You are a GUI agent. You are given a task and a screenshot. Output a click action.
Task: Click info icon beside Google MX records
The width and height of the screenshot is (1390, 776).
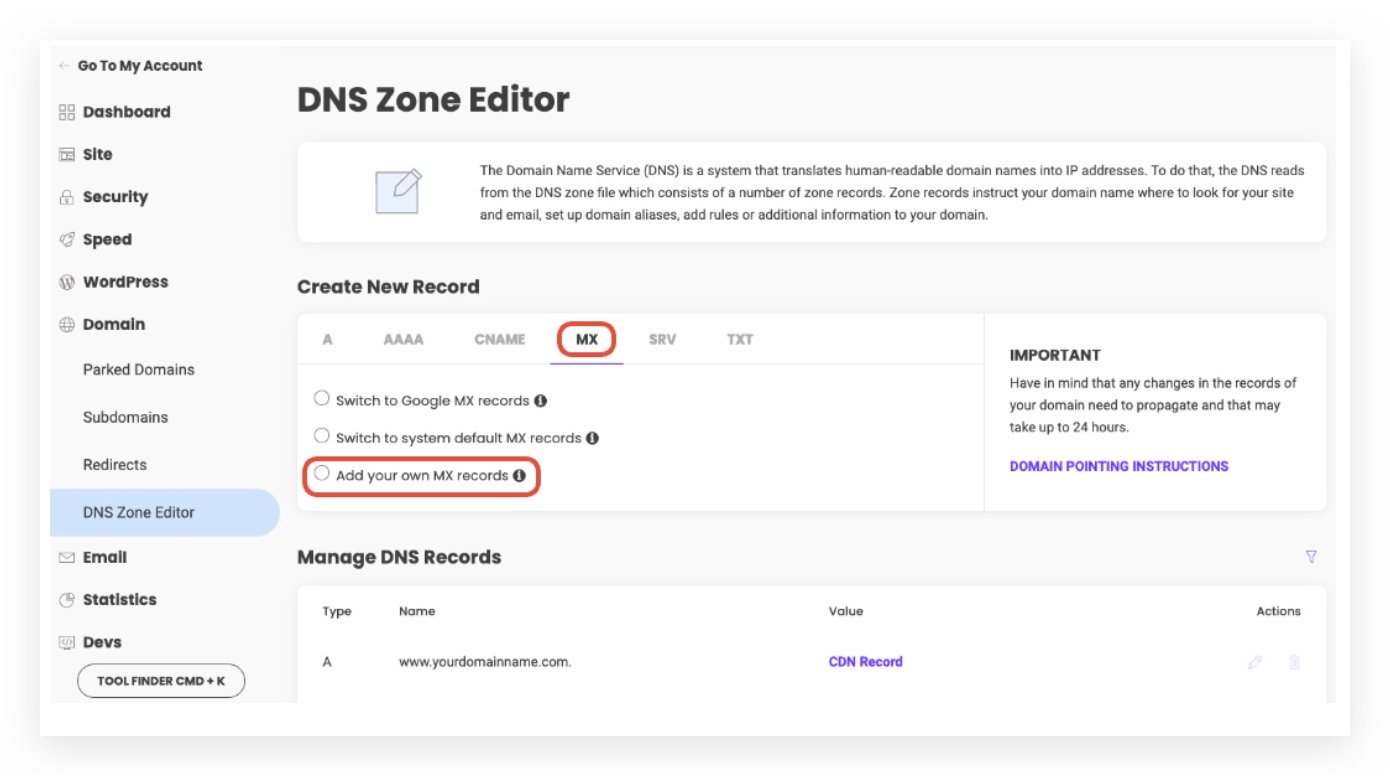point(540,401)
